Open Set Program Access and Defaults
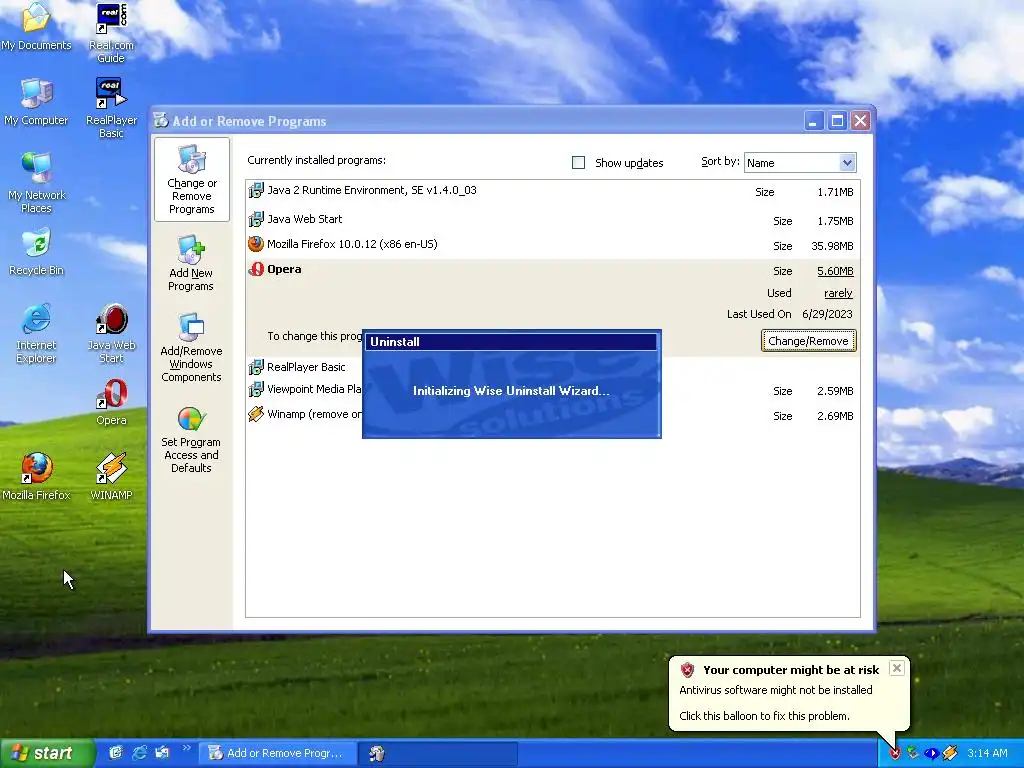The width and height of the screenshot is (1024, 768). (191, 438)
